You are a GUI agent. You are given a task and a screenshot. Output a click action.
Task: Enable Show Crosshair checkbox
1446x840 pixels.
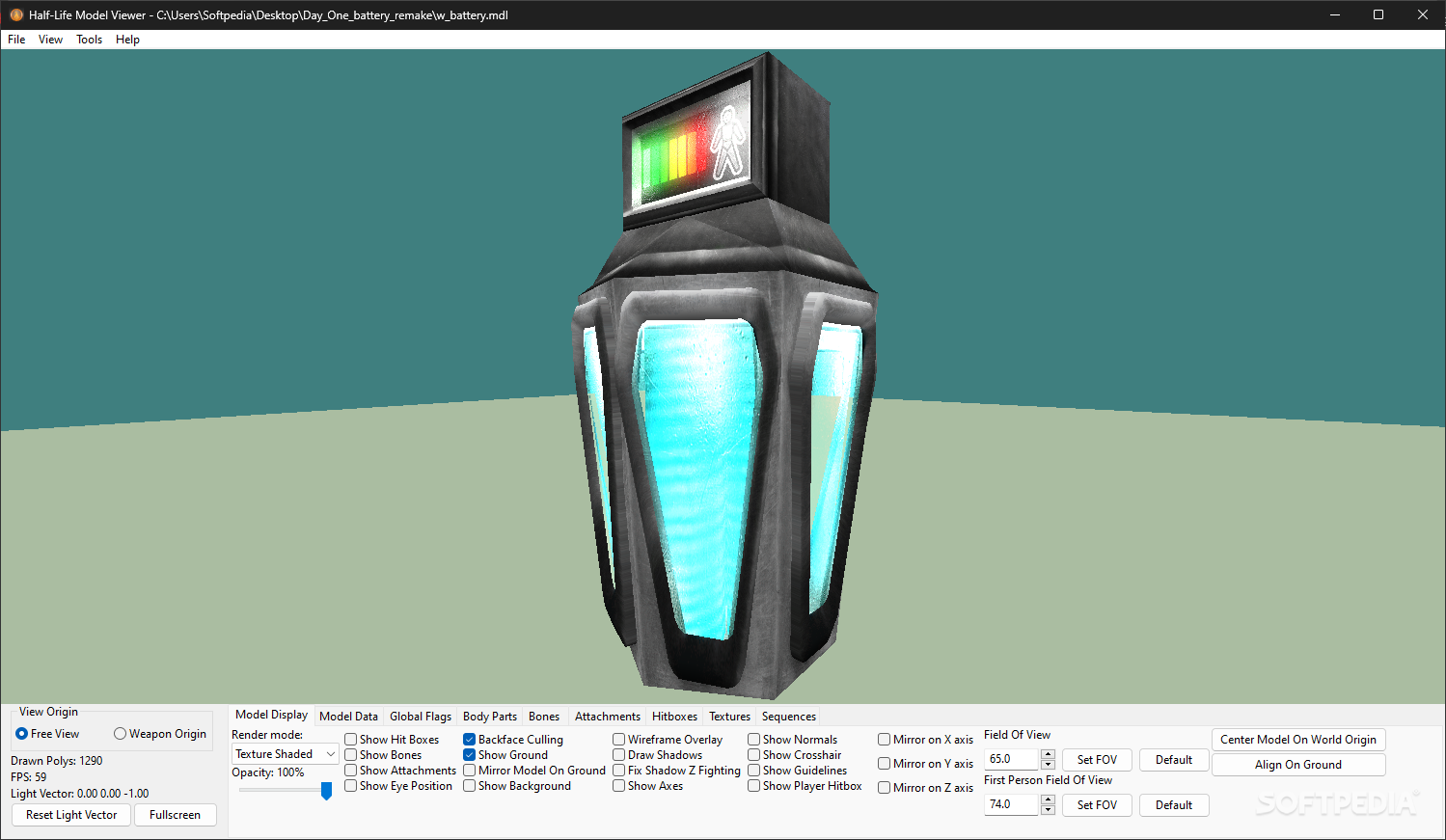click(795, 754)
